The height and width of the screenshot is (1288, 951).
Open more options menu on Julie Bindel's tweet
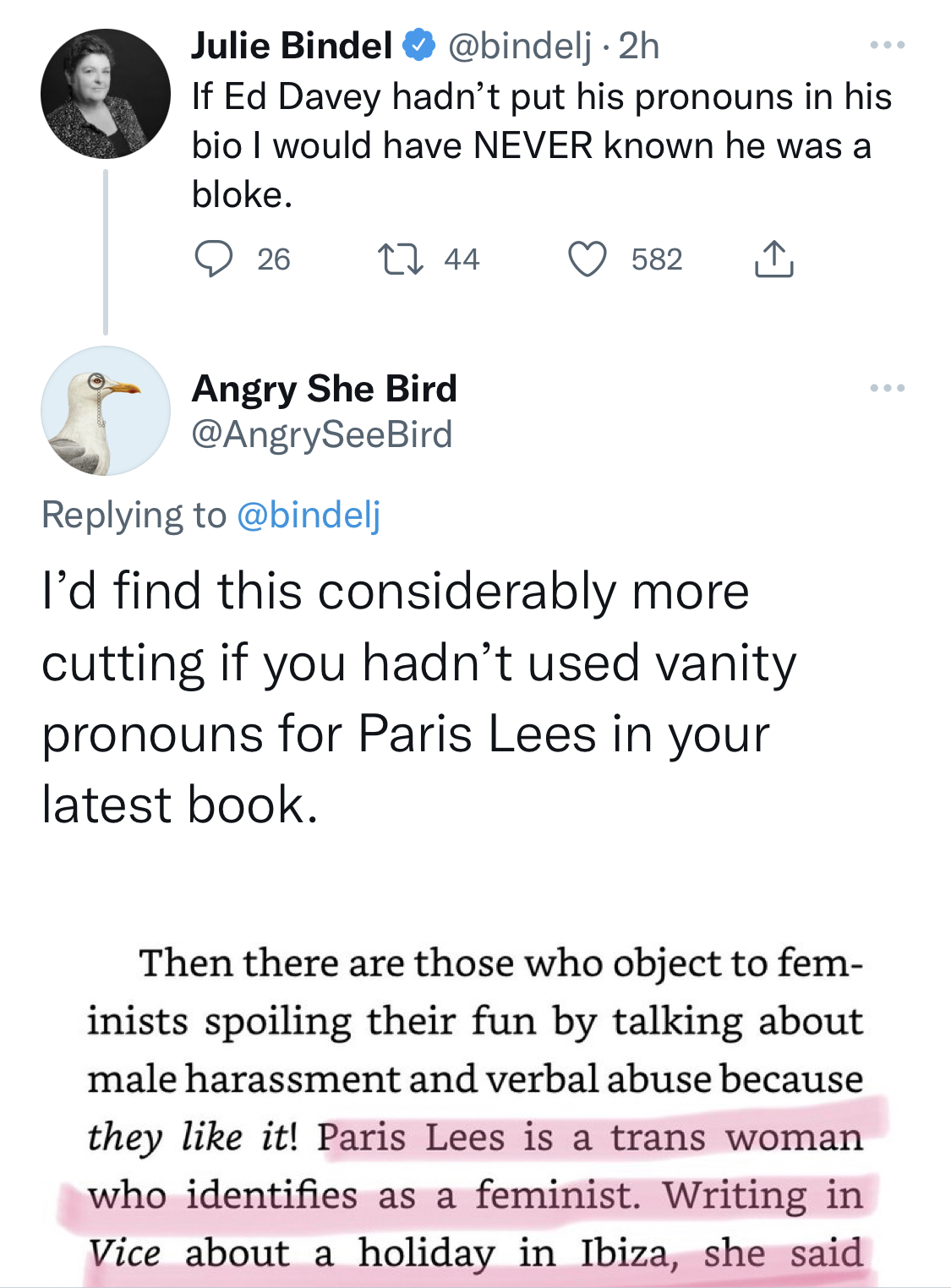(888, 45)
